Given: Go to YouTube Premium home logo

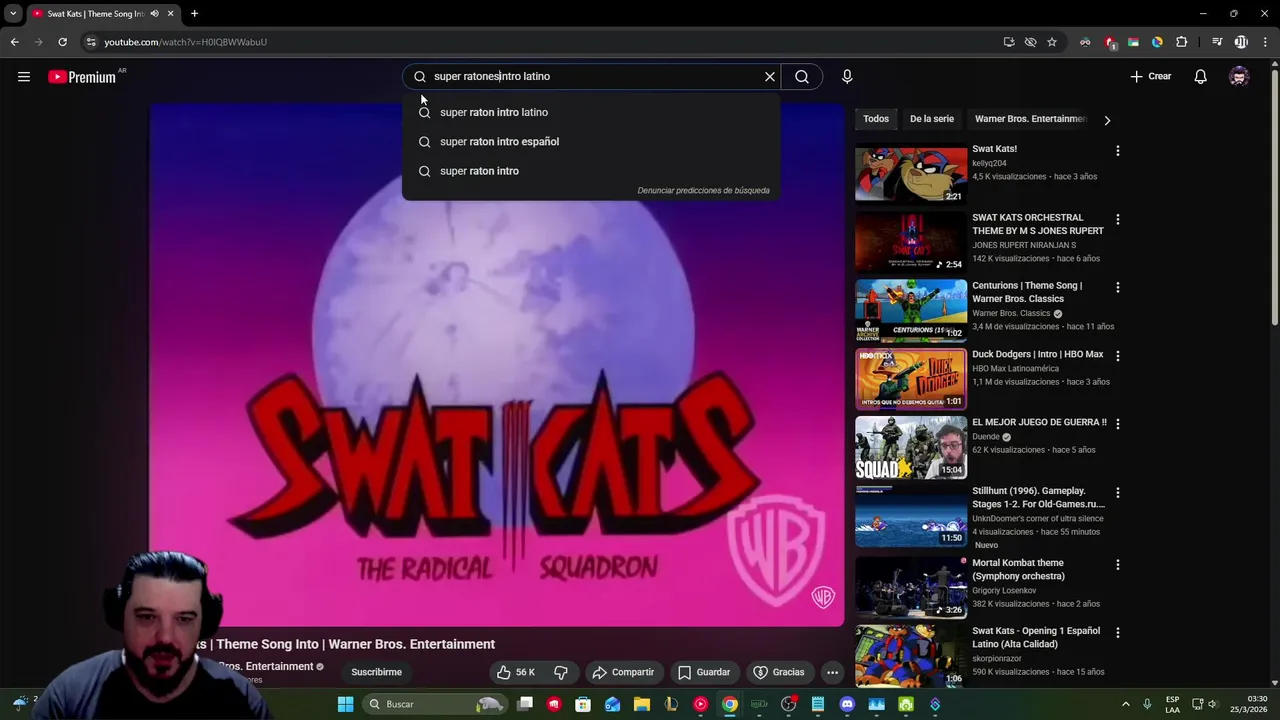Looking at the screenshot, I should [x=82, y=77].
